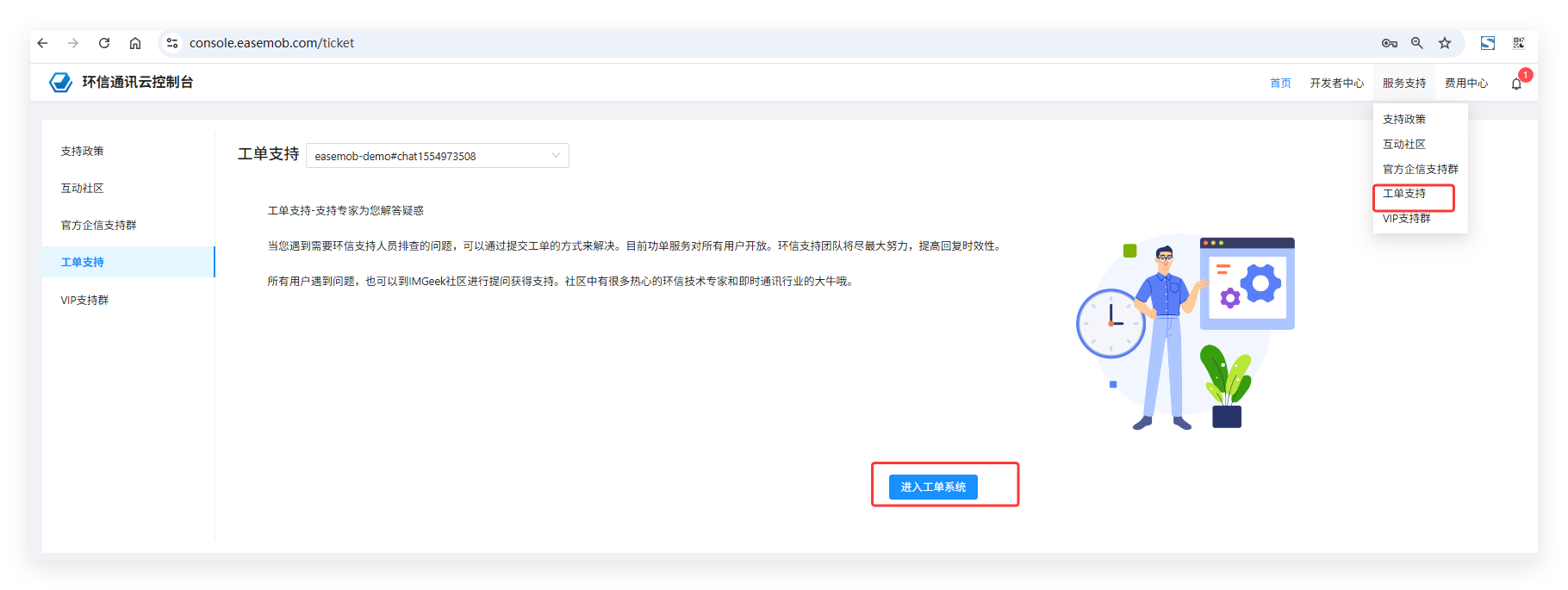This screenshot has height=590, width=1568.
Task: Click the browser forward arrow
Action: (73, 43)
